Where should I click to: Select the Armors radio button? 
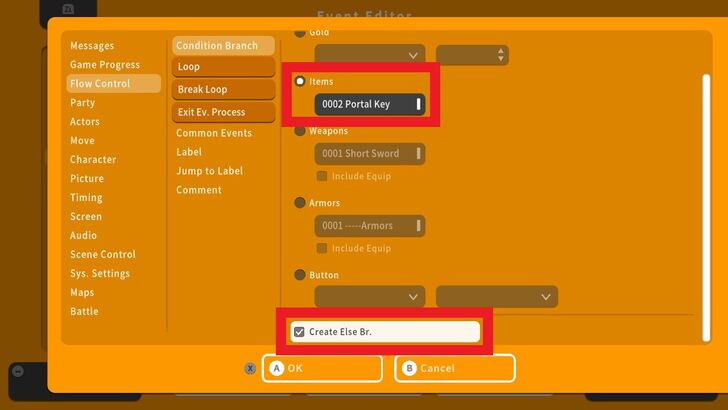(x=300, y=203)
